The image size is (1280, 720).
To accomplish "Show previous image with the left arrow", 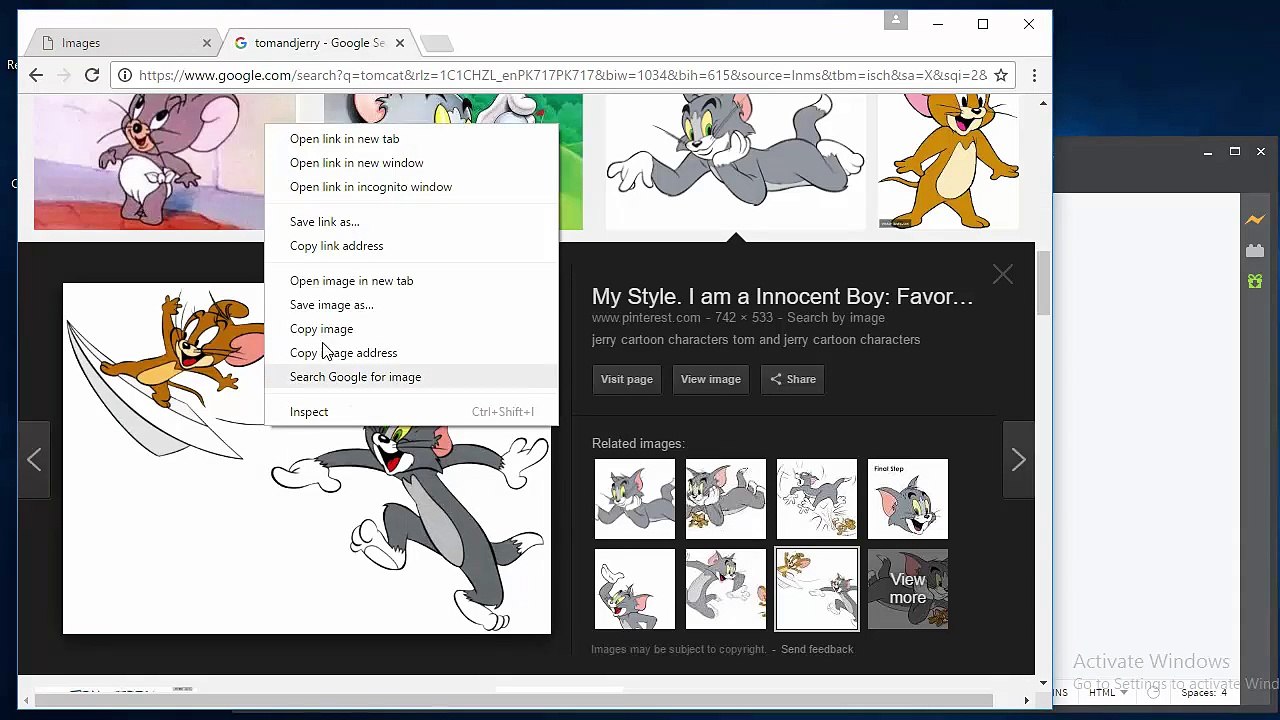I will tap(34, 460).
